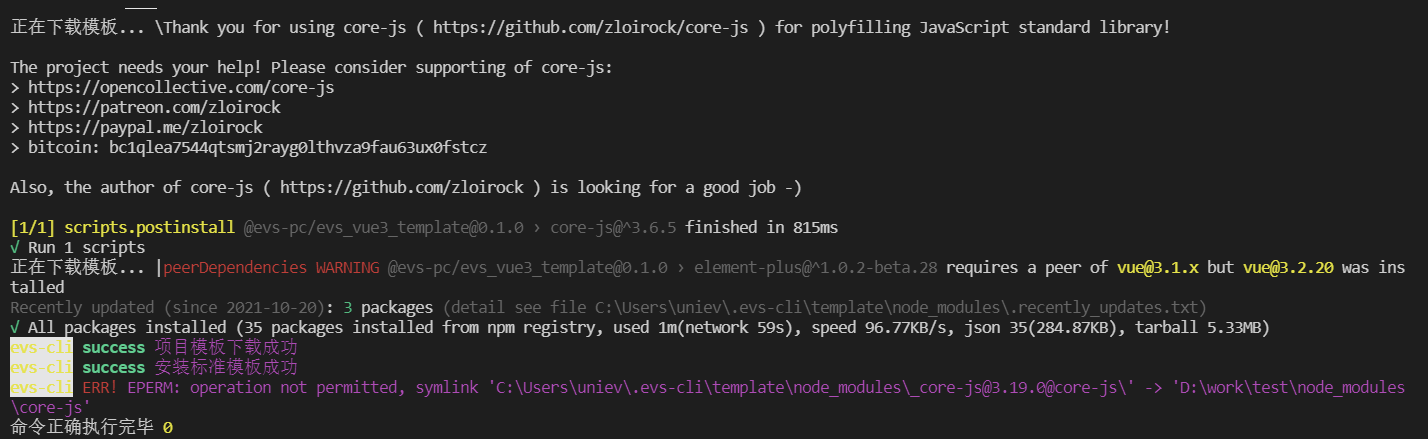Click the patreon.com/zloirock link

point(154,108)
